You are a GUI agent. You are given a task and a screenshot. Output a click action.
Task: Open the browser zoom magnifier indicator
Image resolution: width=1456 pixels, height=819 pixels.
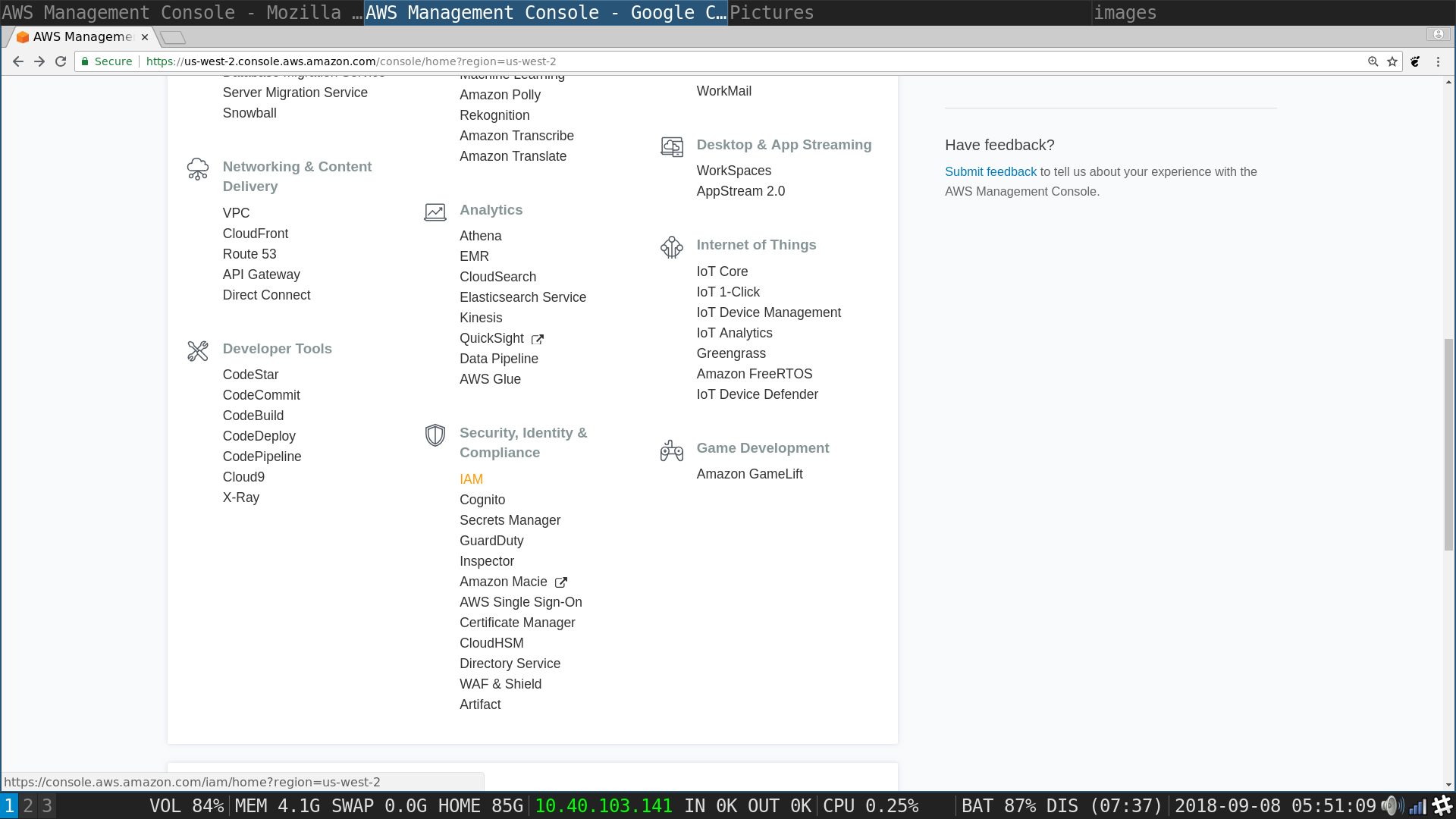point(1373,61)
